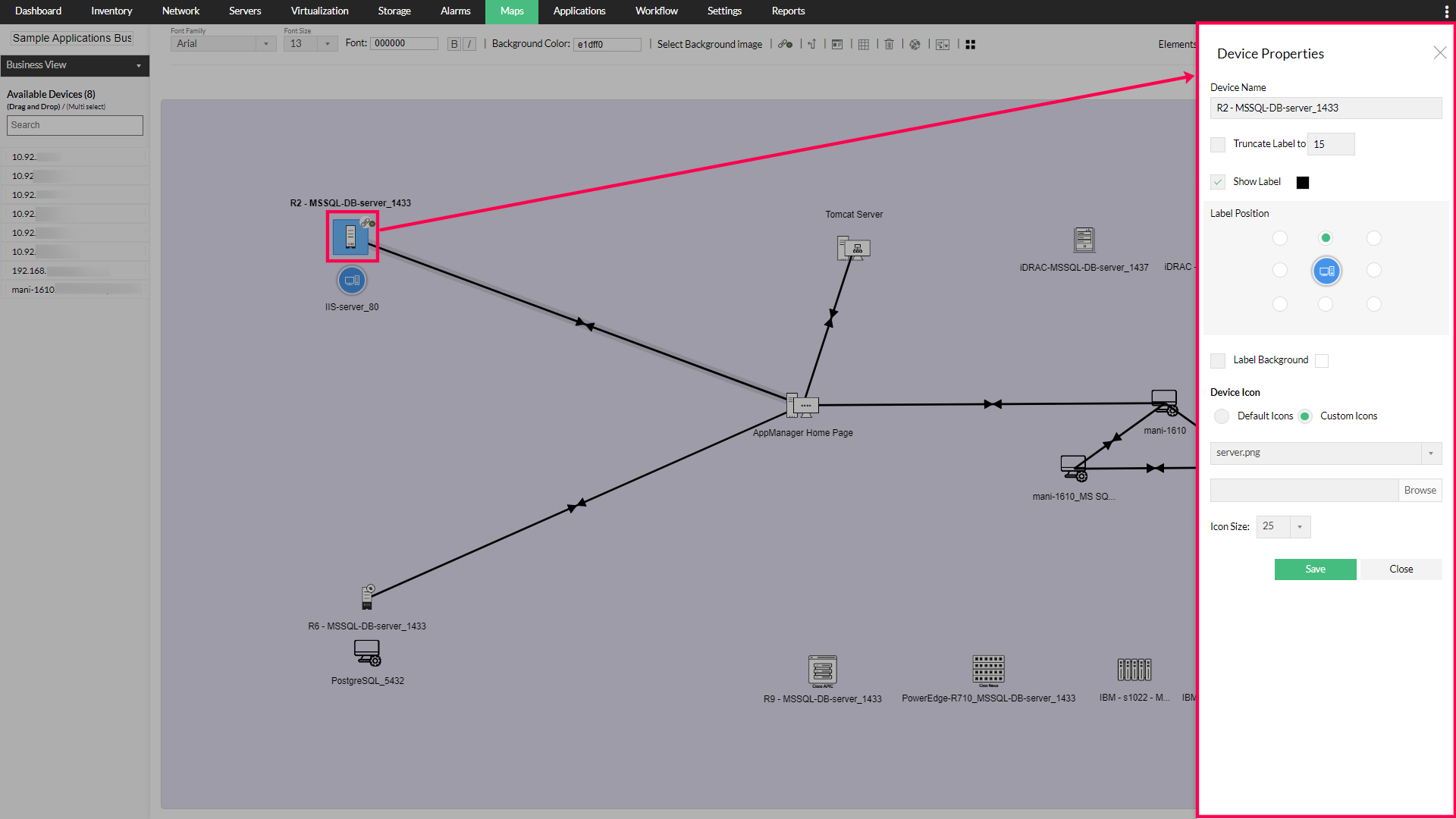The height and width of the screenshot is (819, 1456).
Task: Open the Alarms menu tab
Action: click(x=455, y=11)
